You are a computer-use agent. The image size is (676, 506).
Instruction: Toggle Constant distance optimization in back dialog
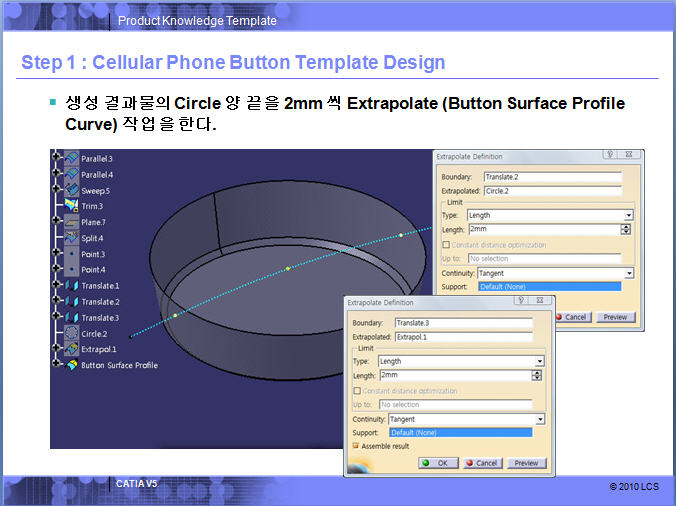coord(446,245)
